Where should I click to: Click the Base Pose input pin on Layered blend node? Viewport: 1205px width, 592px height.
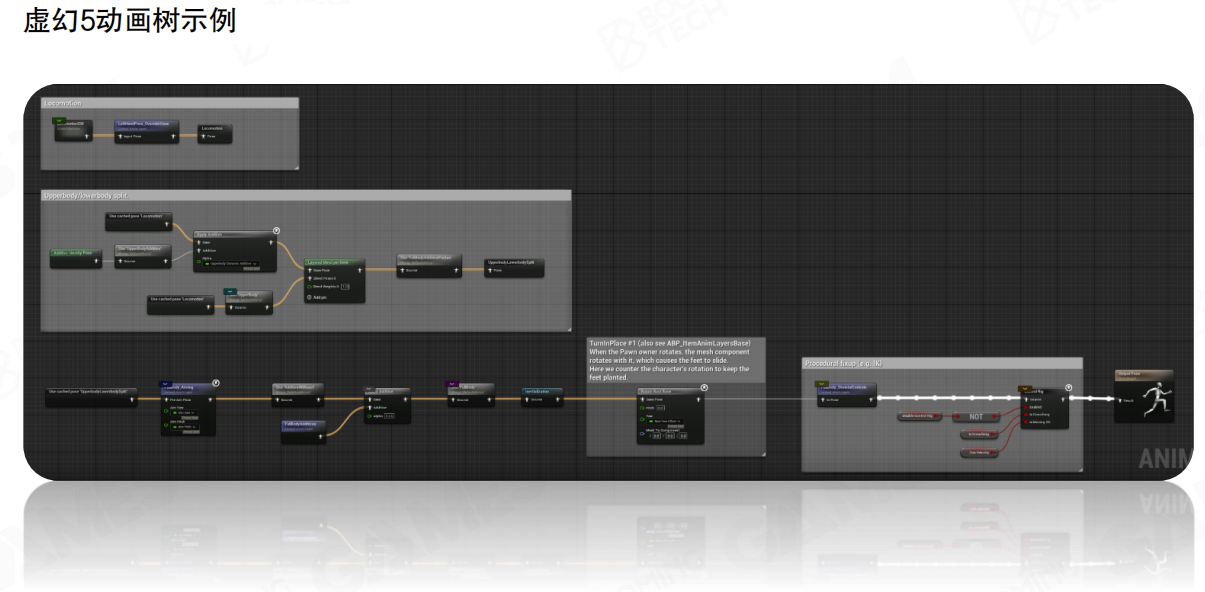click(310, 270)
